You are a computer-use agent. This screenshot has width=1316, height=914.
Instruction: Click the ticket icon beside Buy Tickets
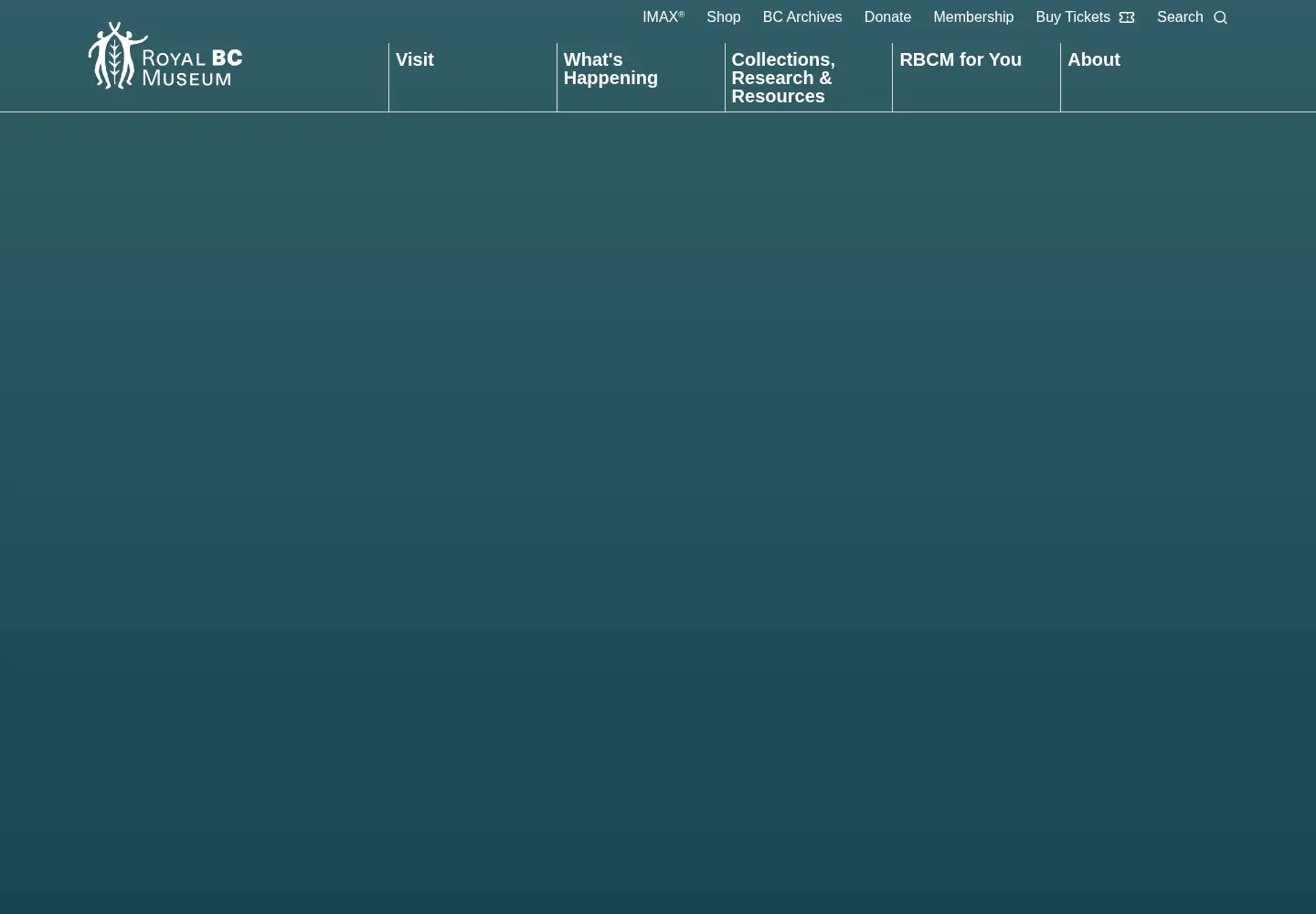pos(1127,17)
